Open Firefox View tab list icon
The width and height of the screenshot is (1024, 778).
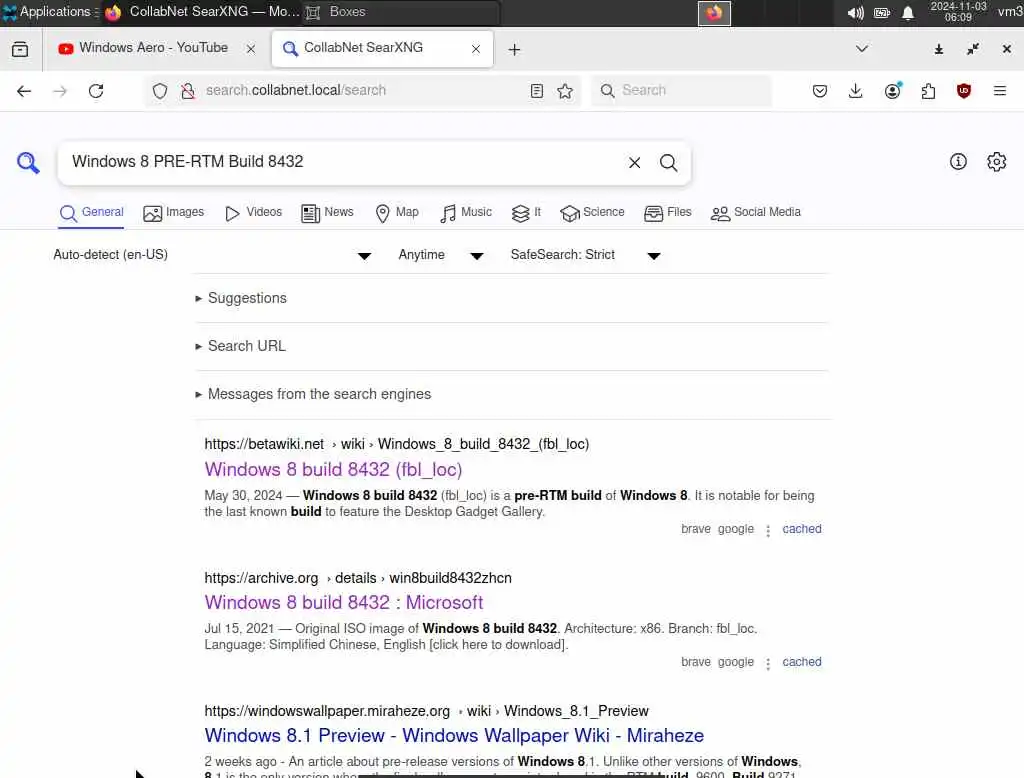[20, 49]
